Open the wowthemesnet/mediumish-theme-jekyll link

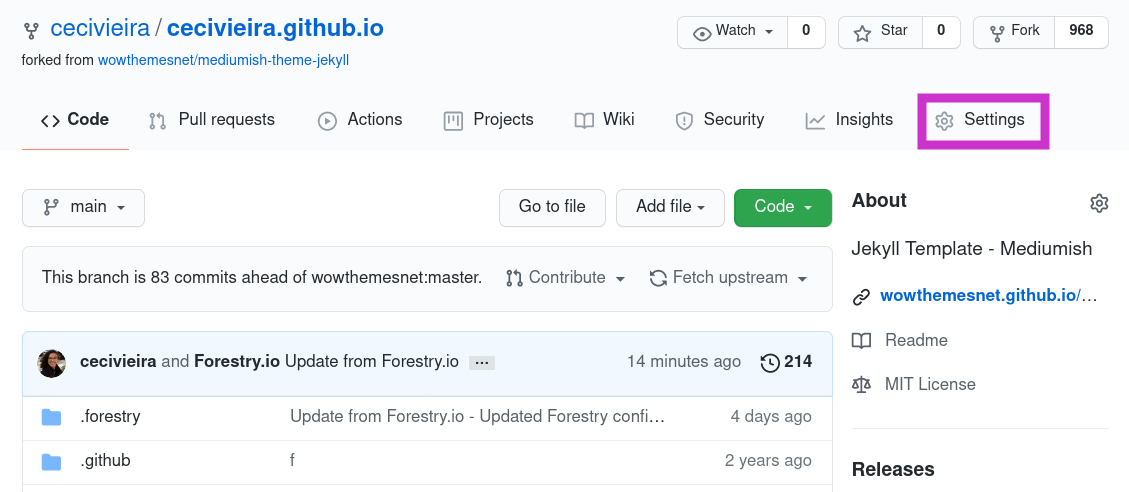coord(223,61)
